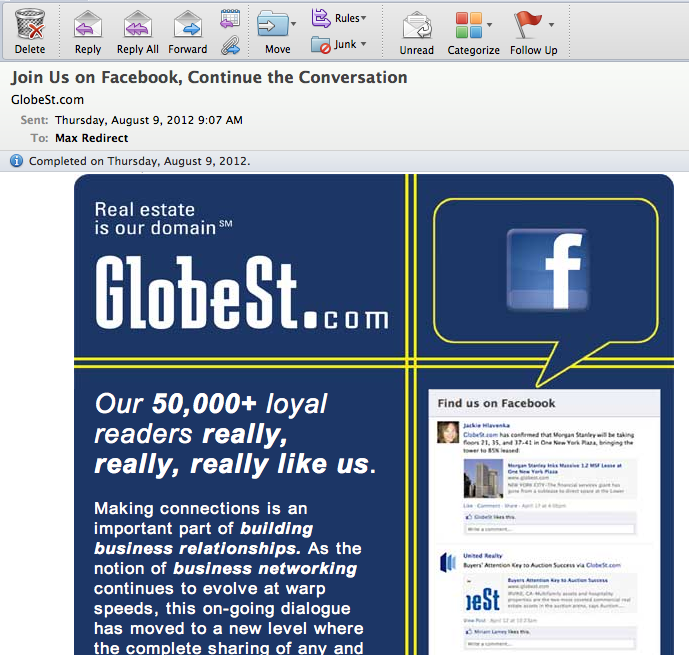689x655 pixels.
Task: Click the Attachment paperclip forward icon
Action: click(x=230, y=45)
